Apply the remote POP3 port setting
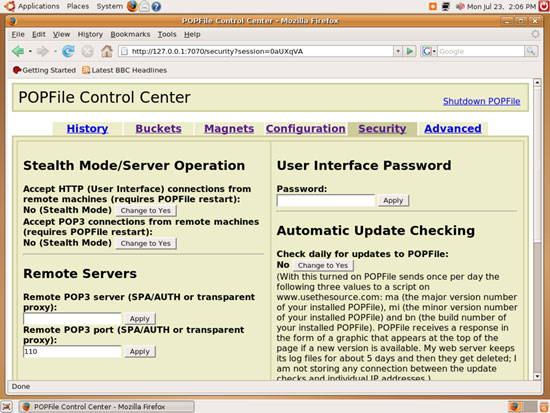 [140, 352]
